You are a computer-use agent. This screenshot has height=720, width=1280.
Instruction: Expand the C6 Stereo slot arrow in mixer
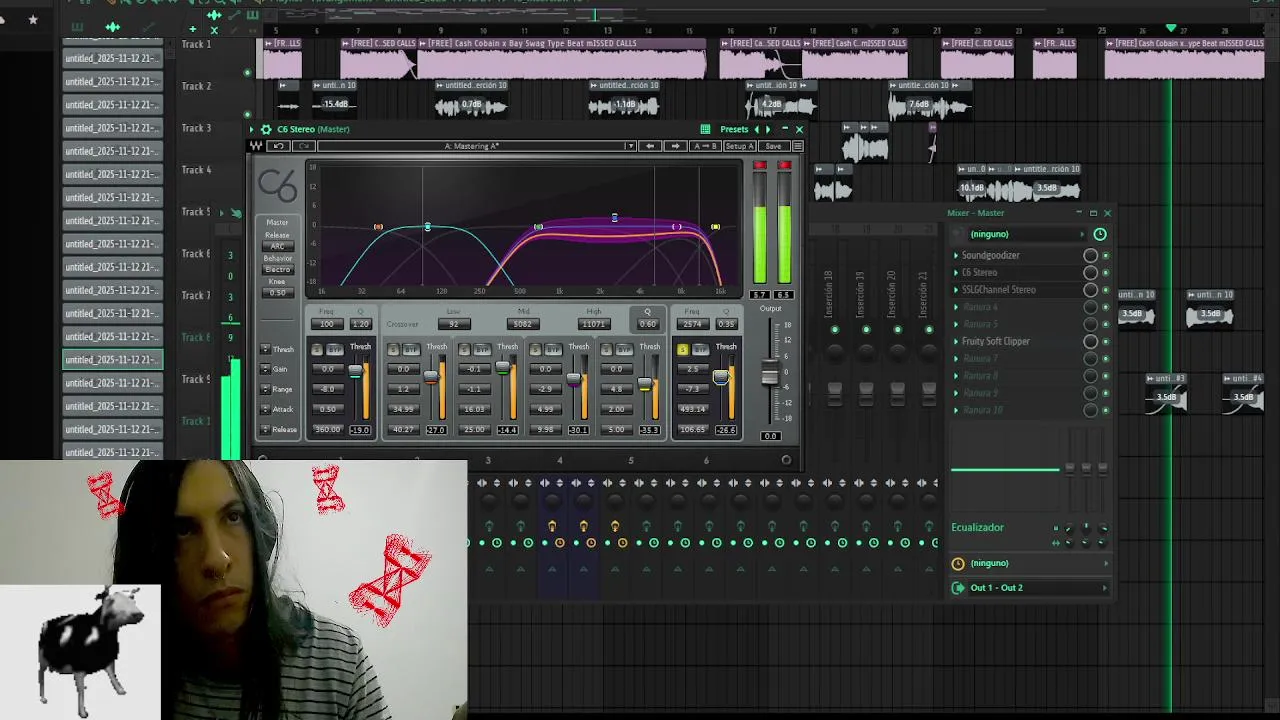[x=956, y=272]
